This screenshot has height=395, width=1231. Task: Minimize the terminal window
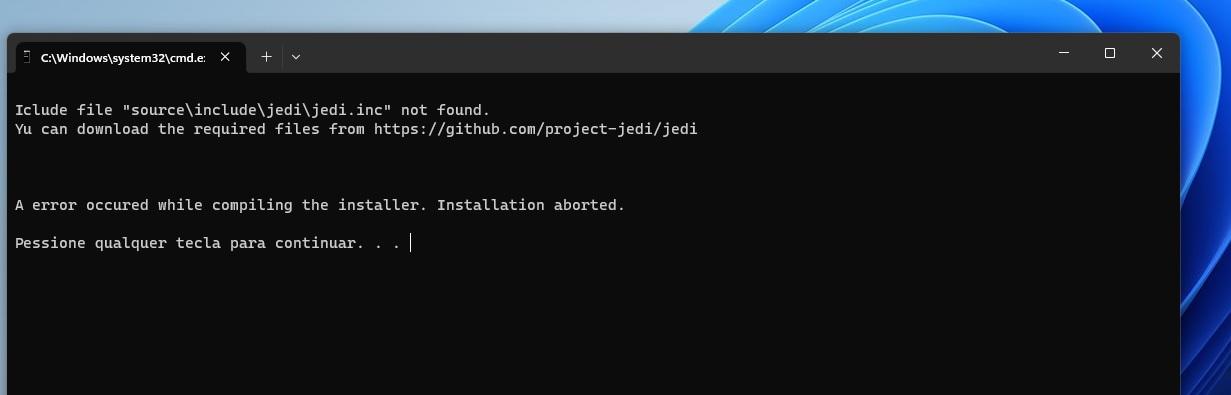(x=1062, y=53)
